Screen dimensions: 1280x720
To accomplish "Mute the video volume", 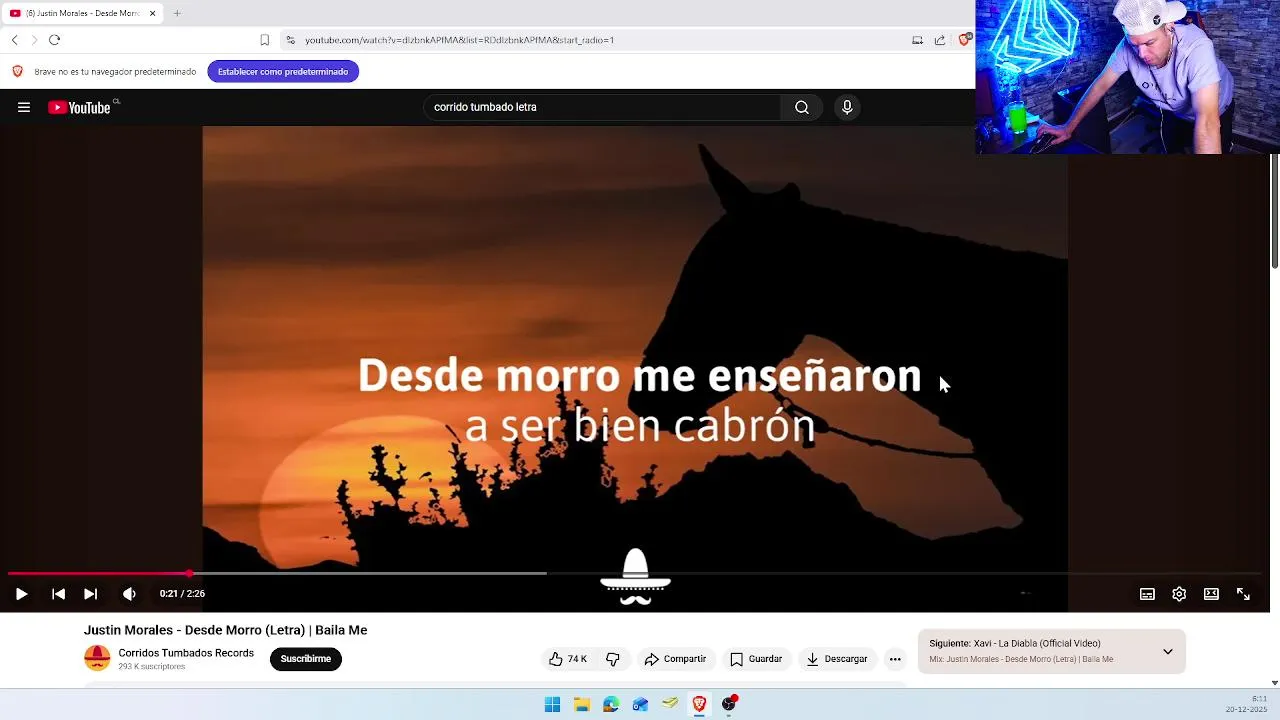I will 129,593.
